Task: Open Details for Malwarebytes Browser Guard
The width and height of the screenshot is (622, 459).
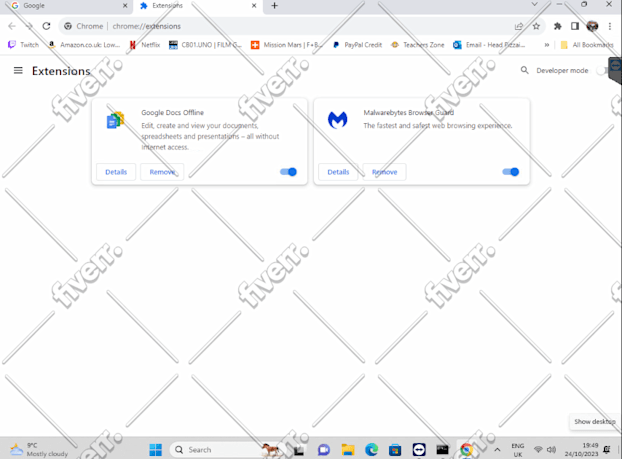Action: tap(338, 172)
